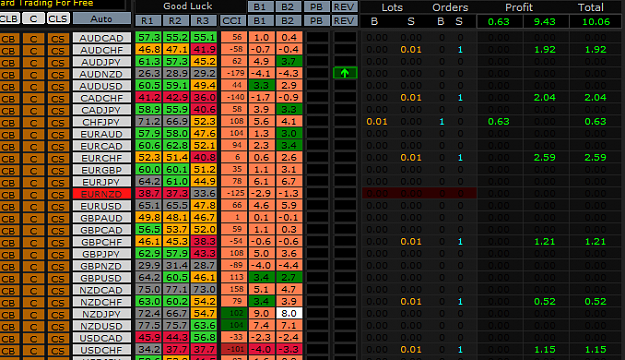Click the upper B1 header button

260,7
